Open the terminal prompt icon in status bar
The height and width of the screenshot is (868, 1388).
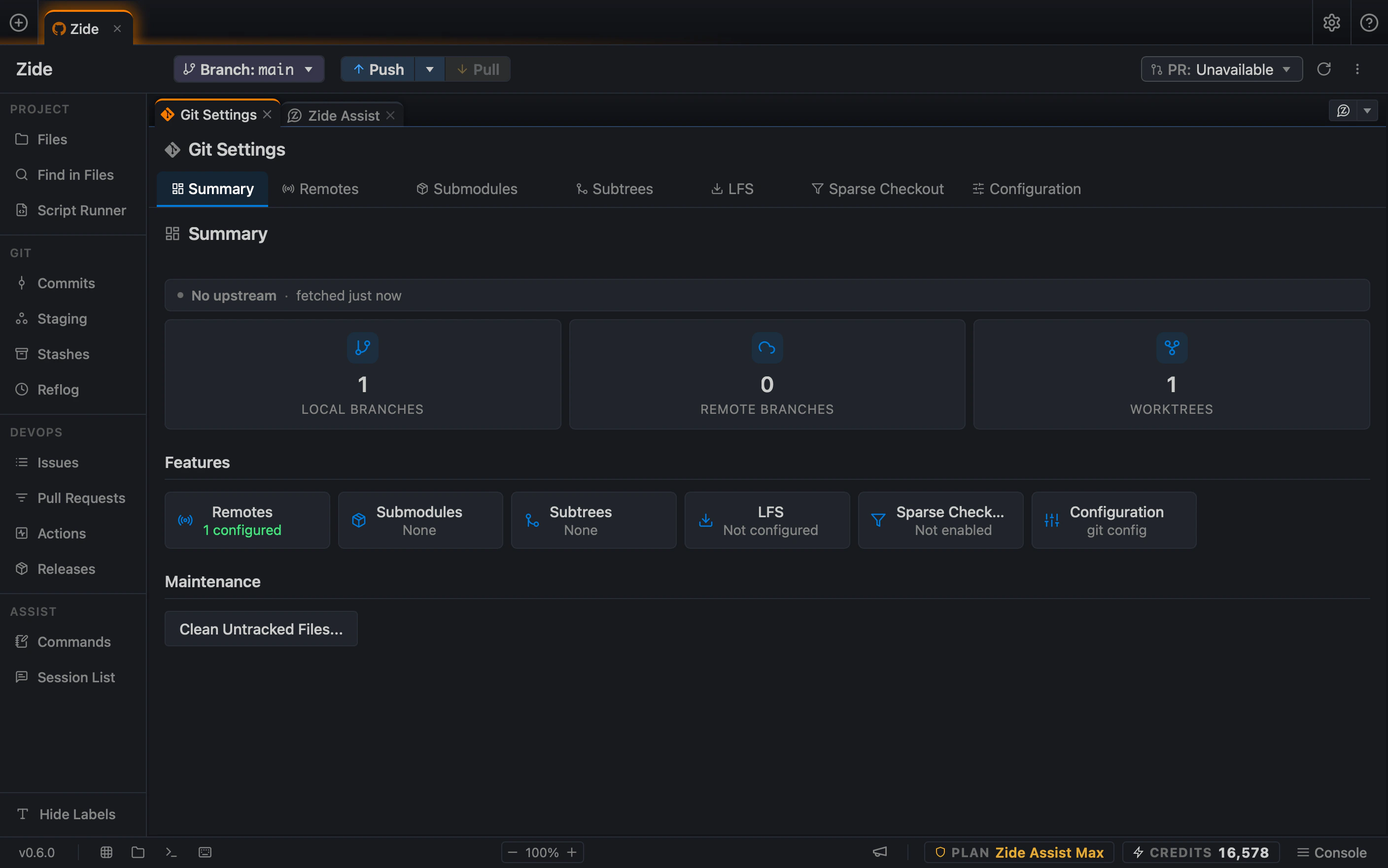tap(171, 852)
